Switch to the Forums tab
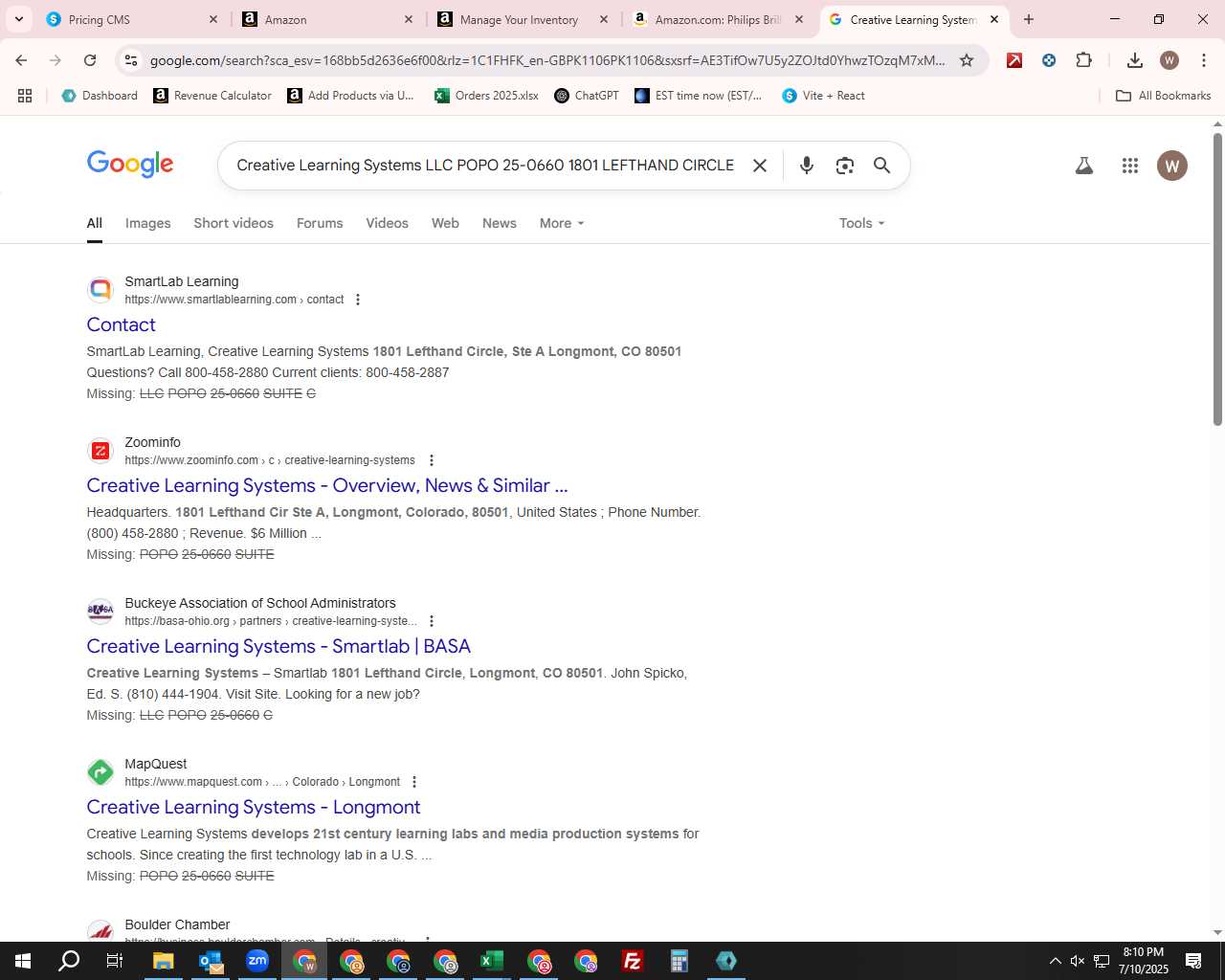 (320, 223)
